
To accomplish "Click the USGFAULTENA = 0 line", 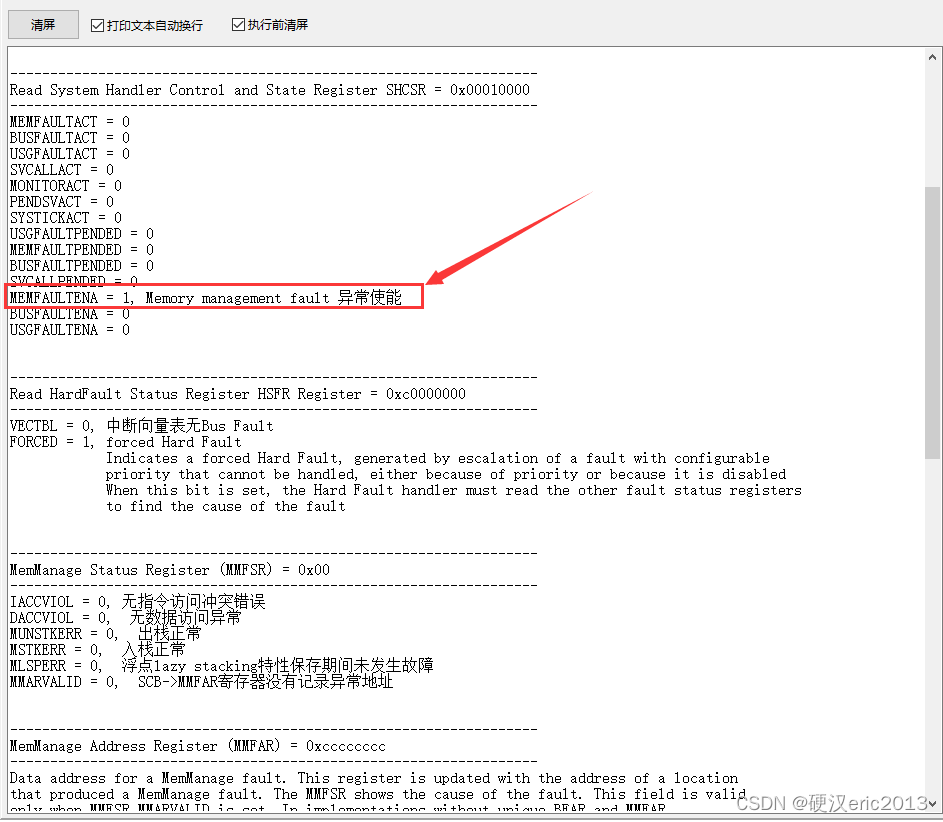I will 69,330.
